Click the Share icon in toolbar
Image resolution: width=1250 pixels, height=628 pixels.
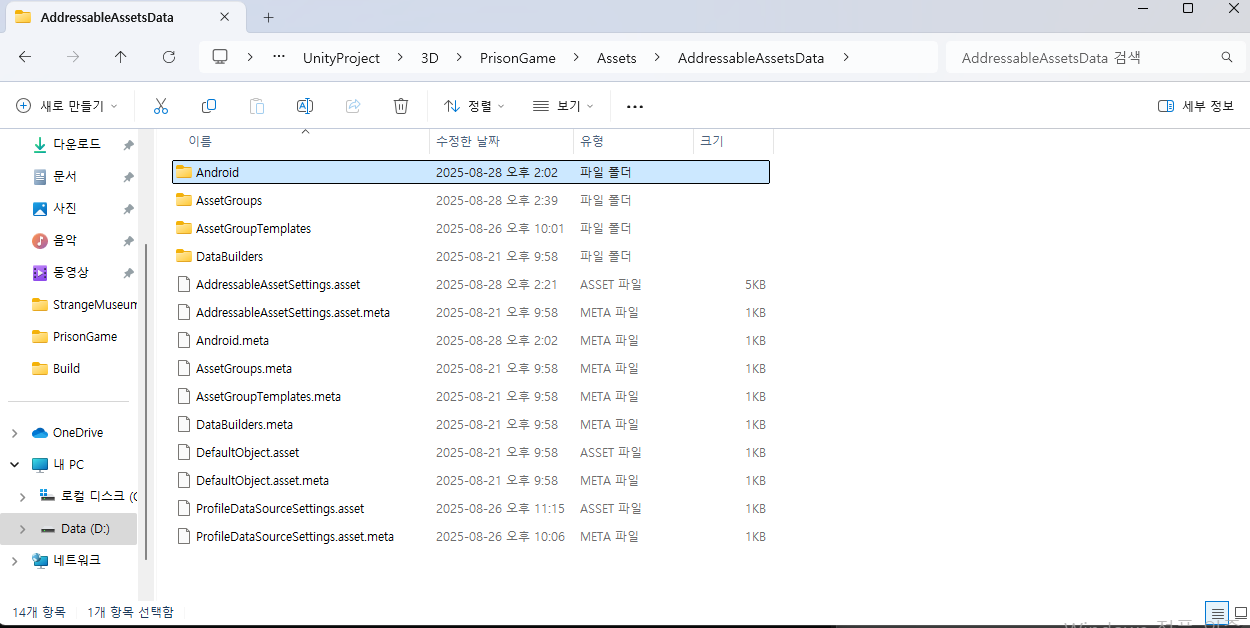pyautogui.click(x=353, y=106)
